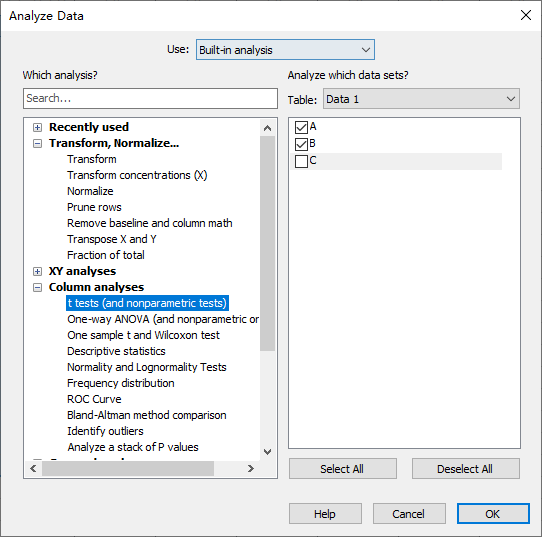Expand the XY analyses group
This screenshot has height=537, width=542.
37,271
